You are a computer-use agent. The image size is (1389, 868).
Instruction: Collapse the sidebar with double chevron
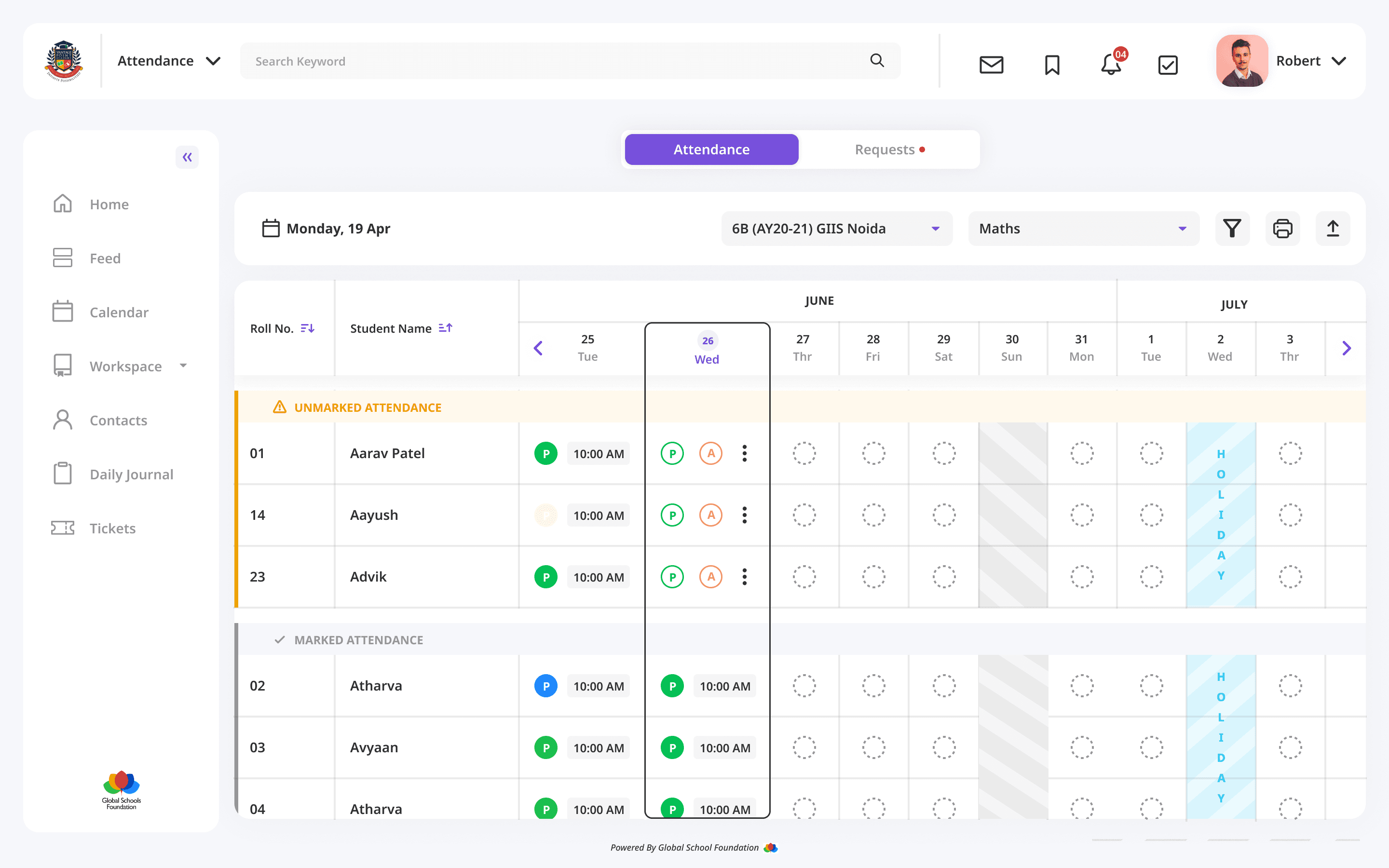[187, 157]
